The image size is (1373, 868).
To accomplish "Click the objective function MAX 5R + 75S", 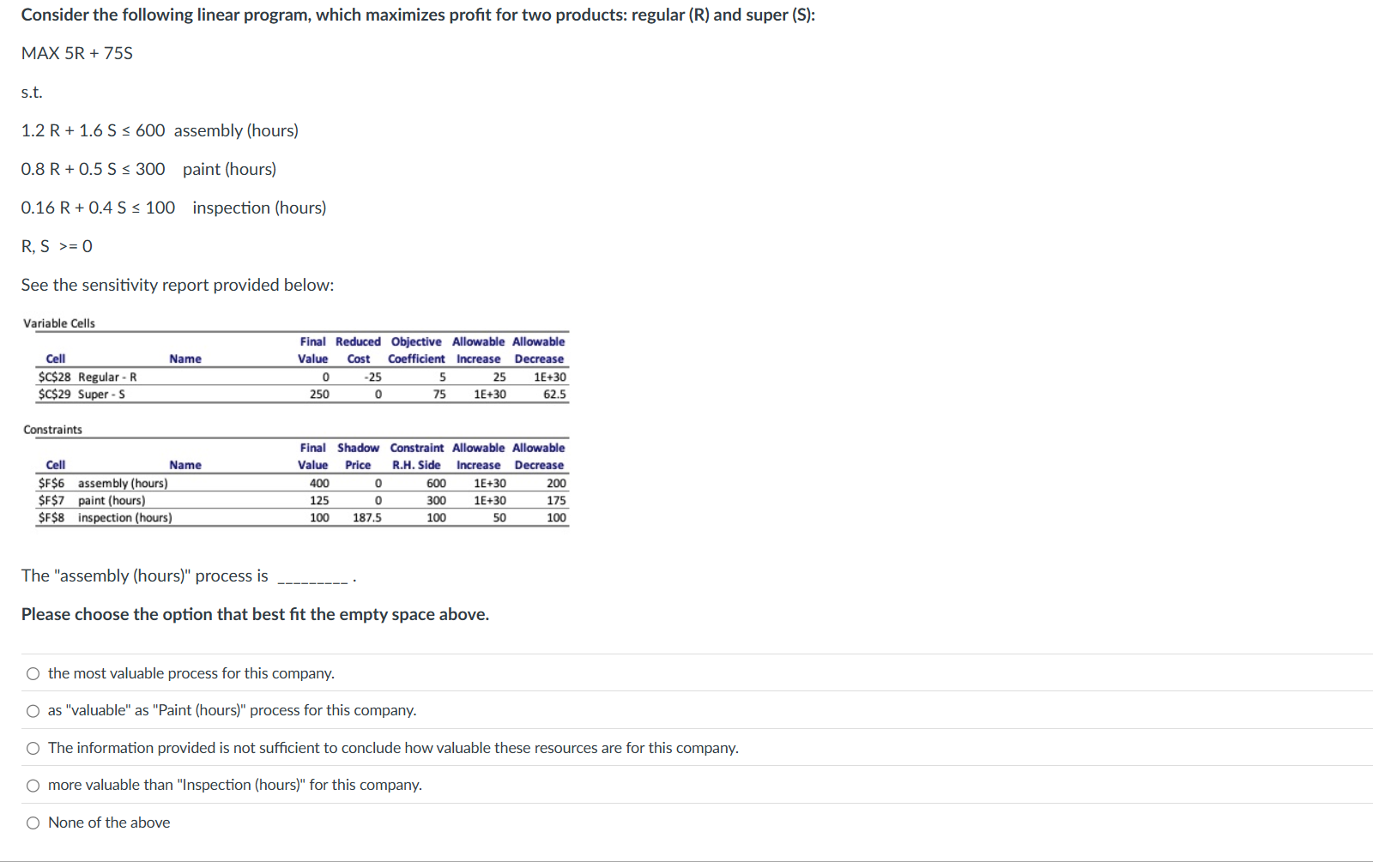I will coord(76,53).
